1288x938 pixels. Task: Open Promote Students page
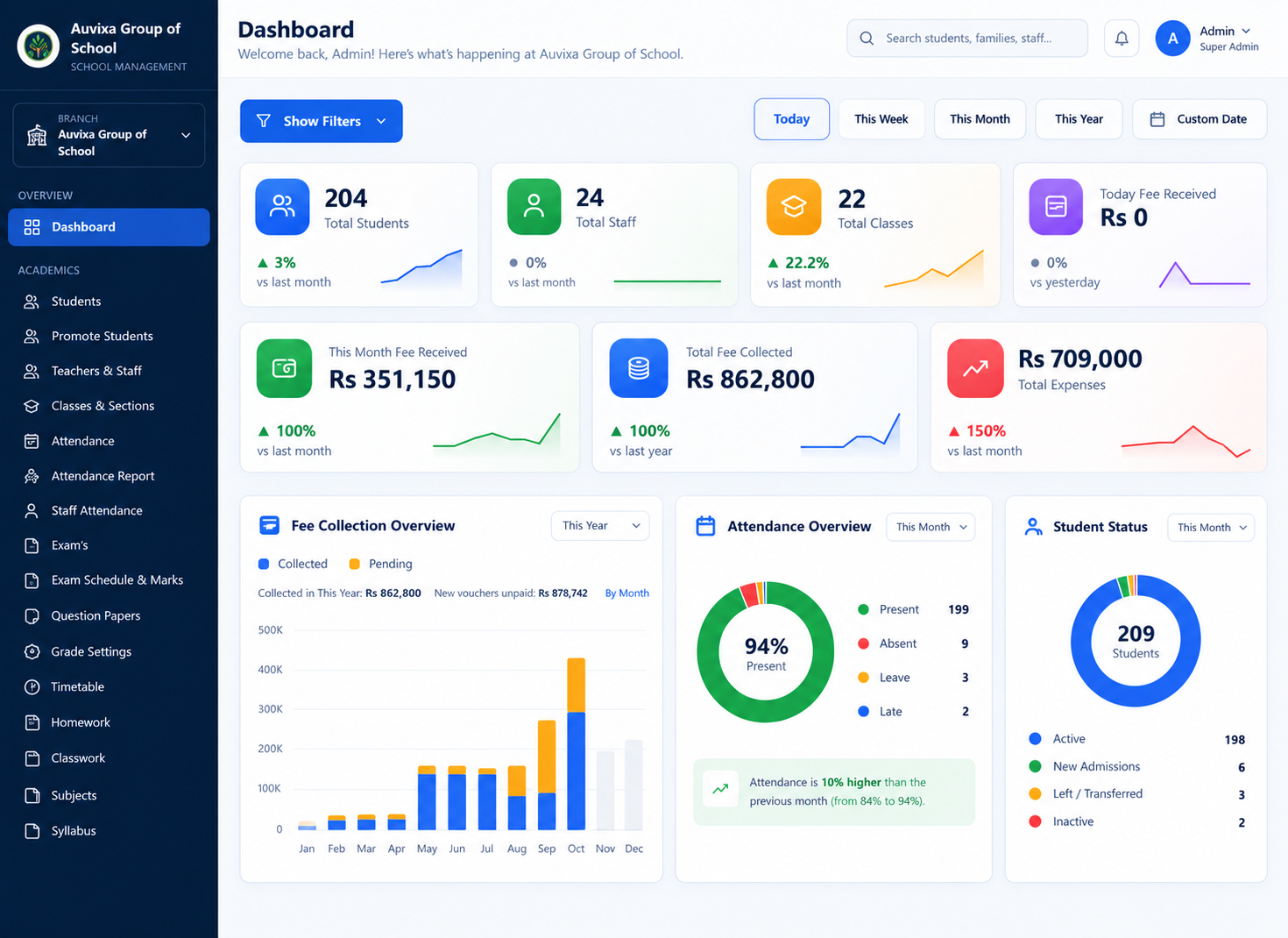tap(109, 337)
